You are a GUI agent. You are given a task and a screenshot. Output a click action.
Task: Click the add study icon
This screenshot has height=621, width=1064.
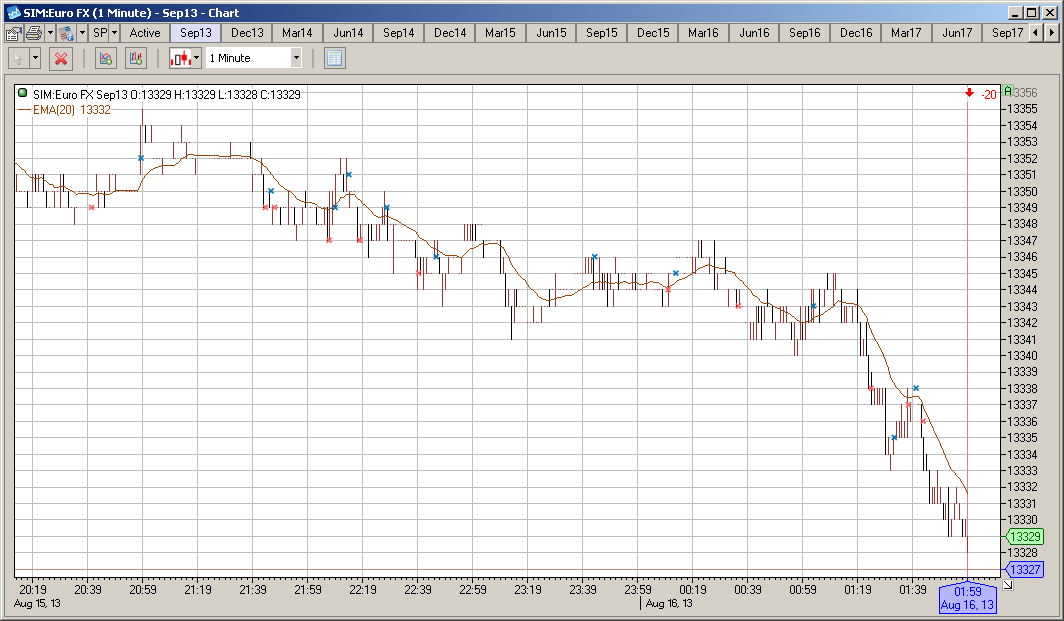coord(105,58)
